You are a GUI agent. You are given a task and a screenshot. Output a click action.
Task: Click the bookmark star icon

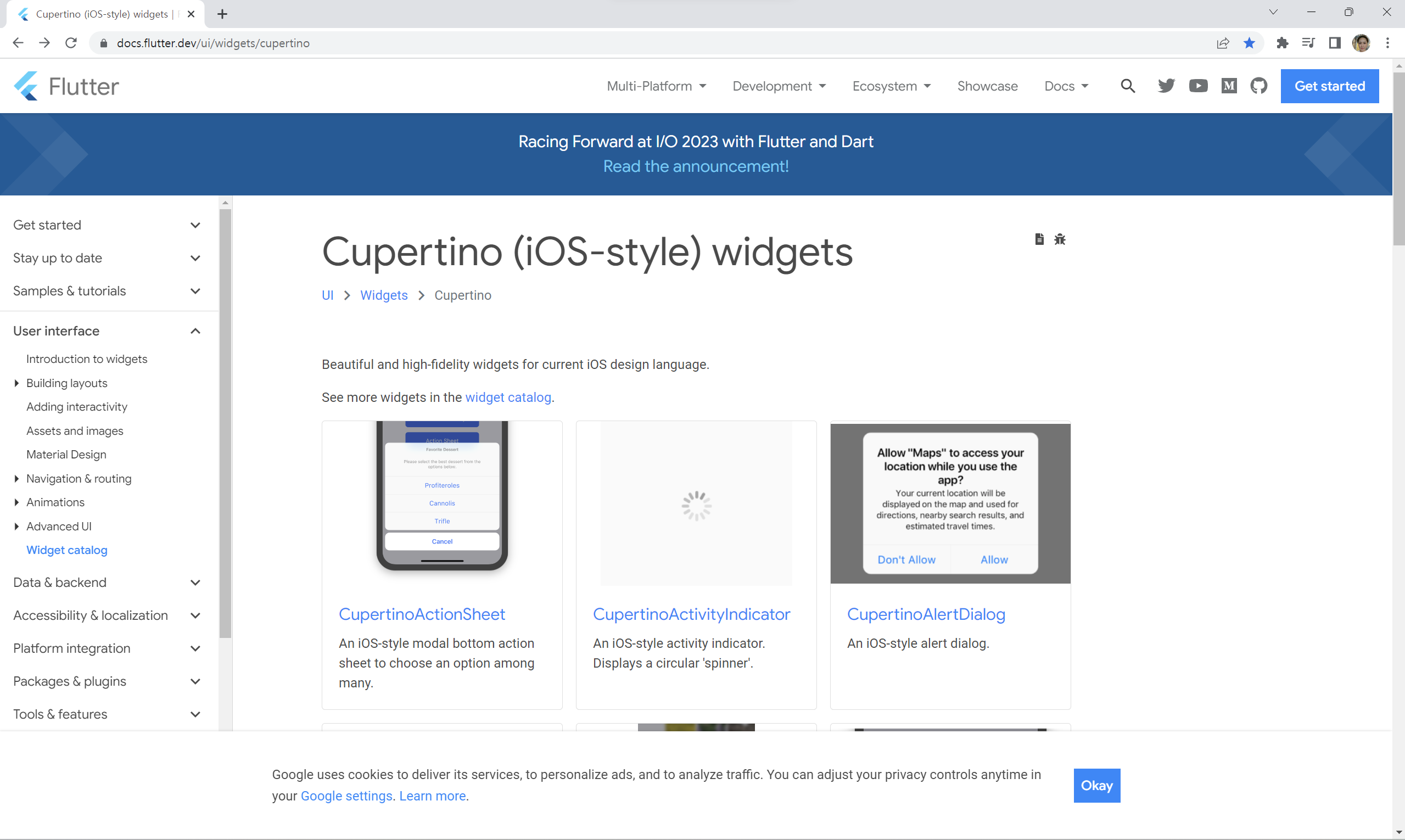1249,43
